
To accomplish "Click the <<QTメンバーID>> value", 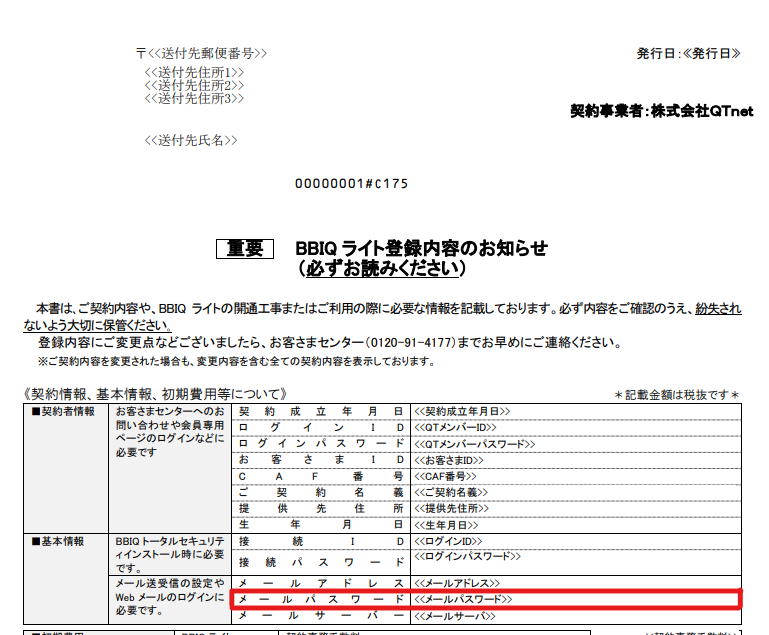I will 455,428.
